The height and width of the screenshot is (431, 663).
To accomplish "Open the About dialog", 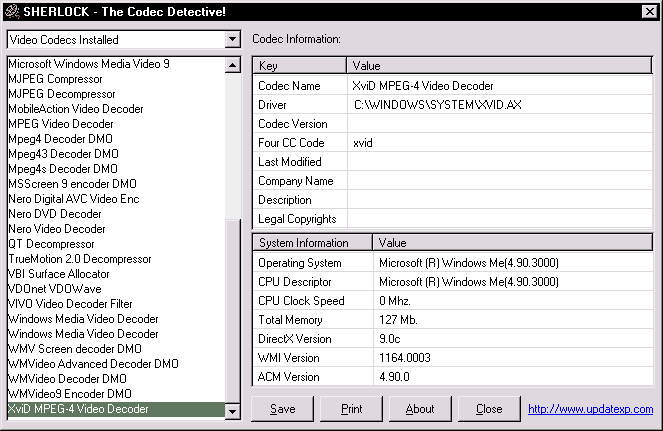I will [x=420, y=408].
